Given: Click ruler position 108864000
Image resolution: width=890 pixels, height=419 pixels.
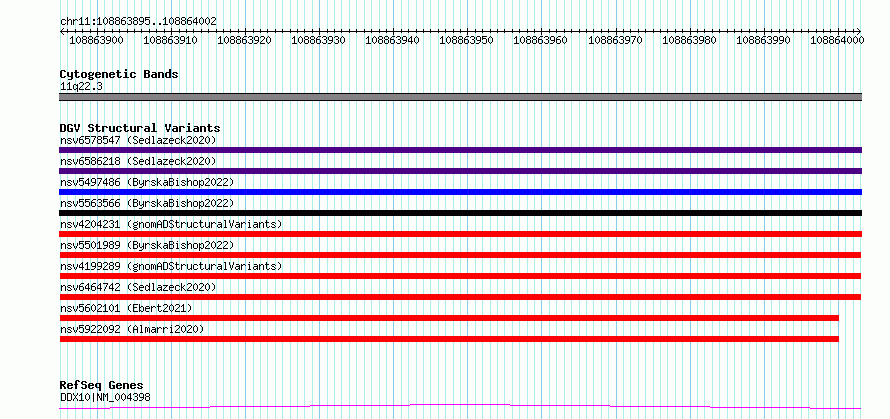Looking at the screenshot, I should (x=837, y=40).
